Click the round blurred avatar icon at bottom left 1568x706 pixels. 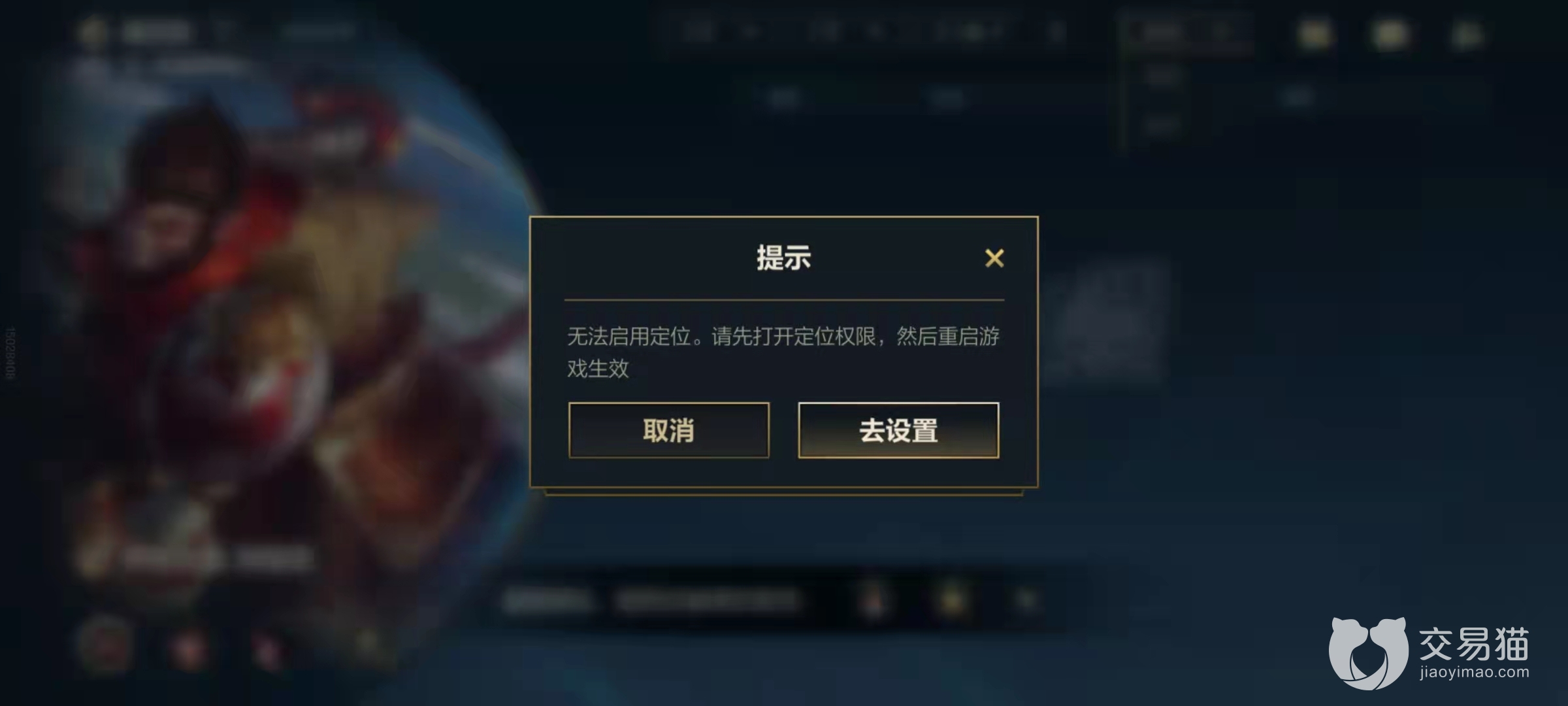point(105,643)
